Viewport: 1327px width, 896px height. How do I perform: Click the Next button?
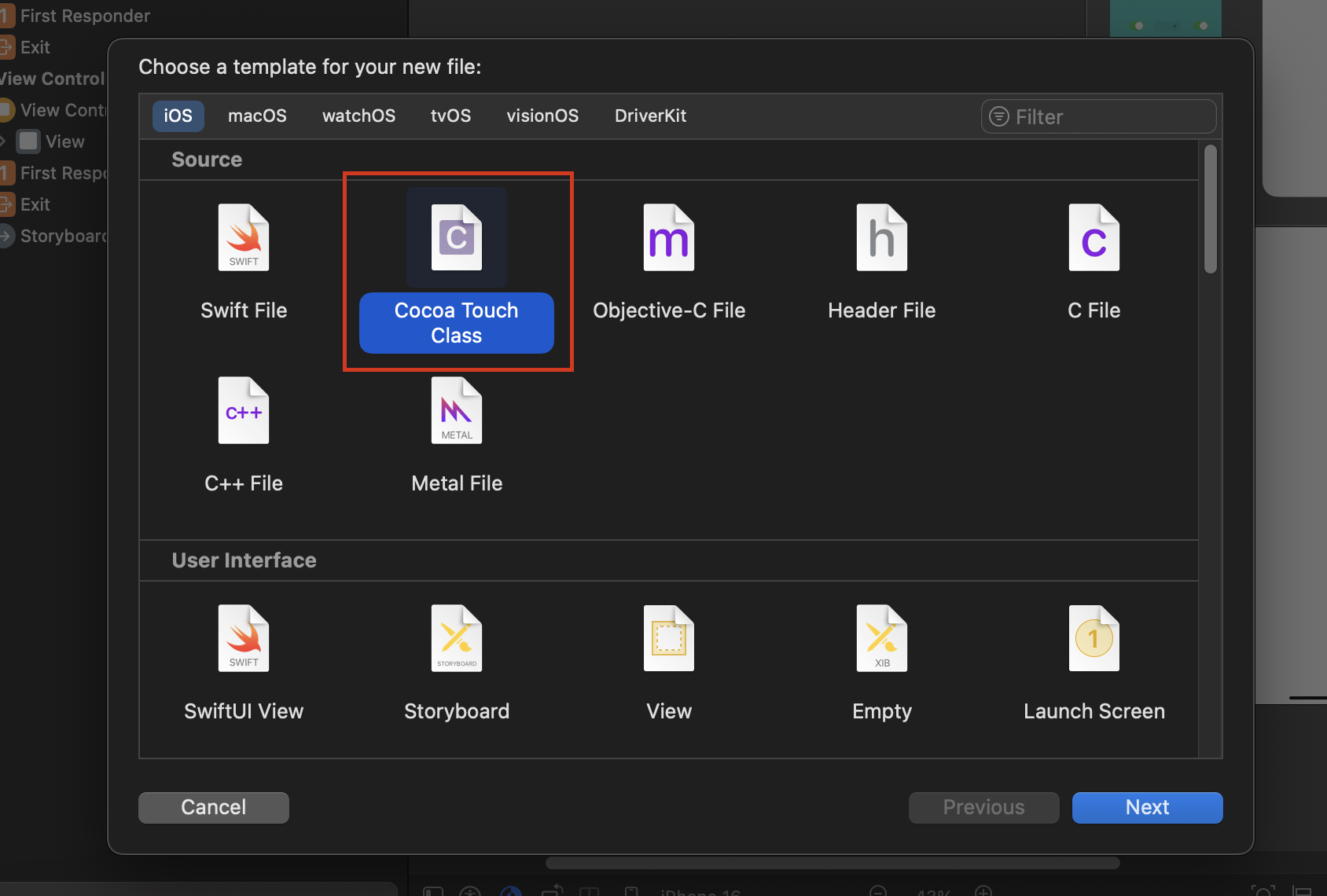[1147, 807]
